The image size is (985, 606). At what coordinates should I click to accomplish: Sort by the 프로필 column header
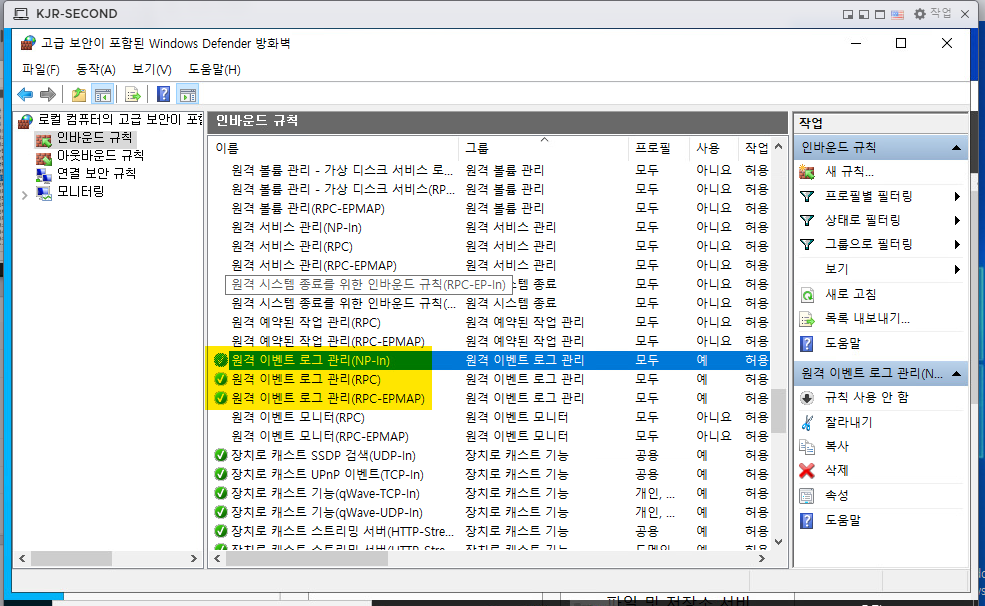659,148
